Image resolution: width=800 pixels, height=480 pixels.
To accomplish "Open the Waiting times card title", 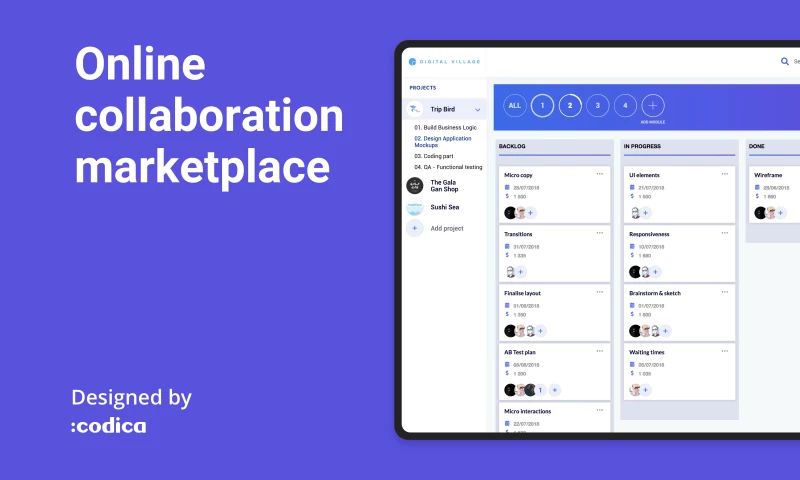I will pyautogui.click(x=647, y=352).
